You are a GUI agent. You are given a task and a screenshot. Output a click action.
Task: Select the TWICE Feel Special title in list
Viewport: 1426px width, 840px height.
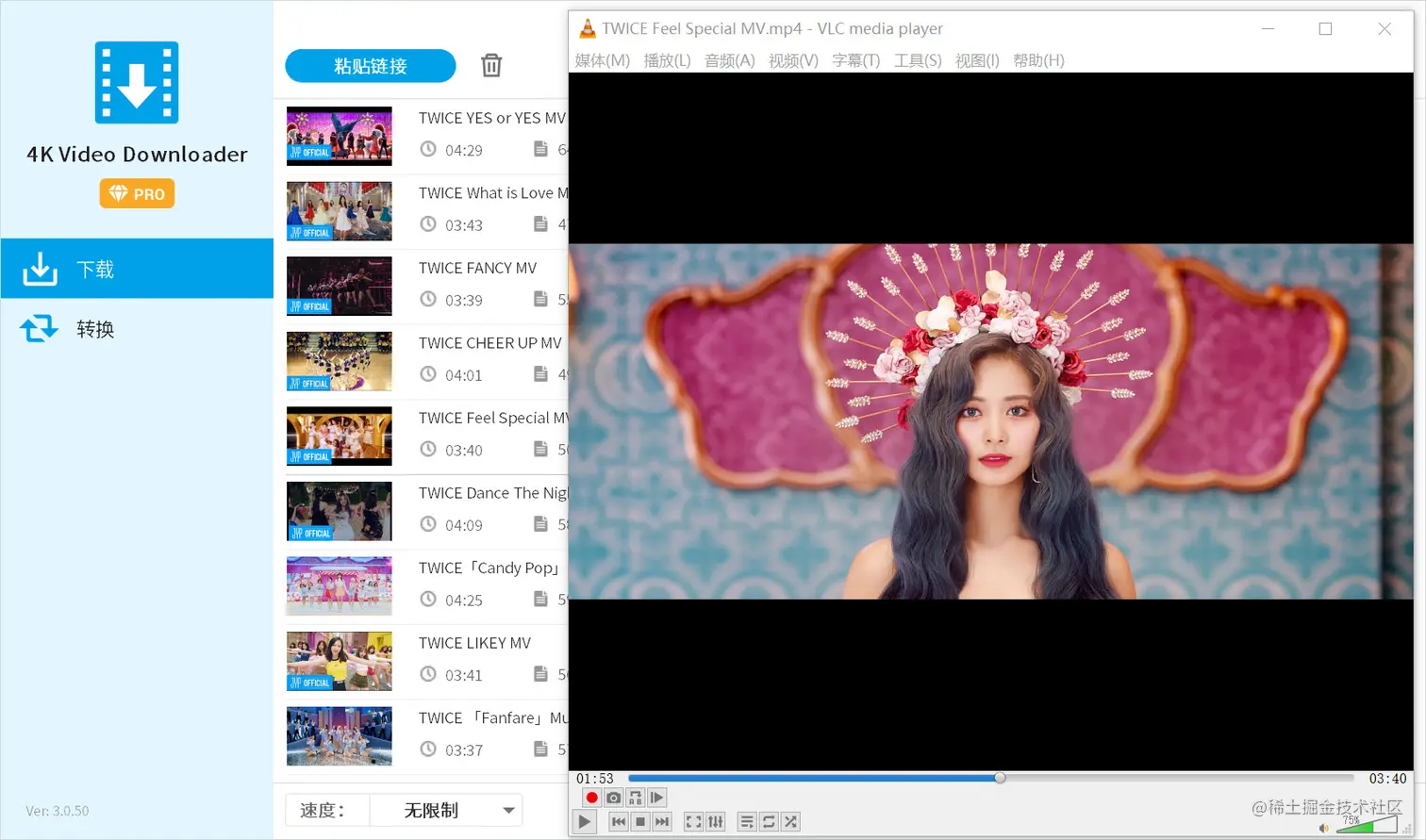point(493,418)
